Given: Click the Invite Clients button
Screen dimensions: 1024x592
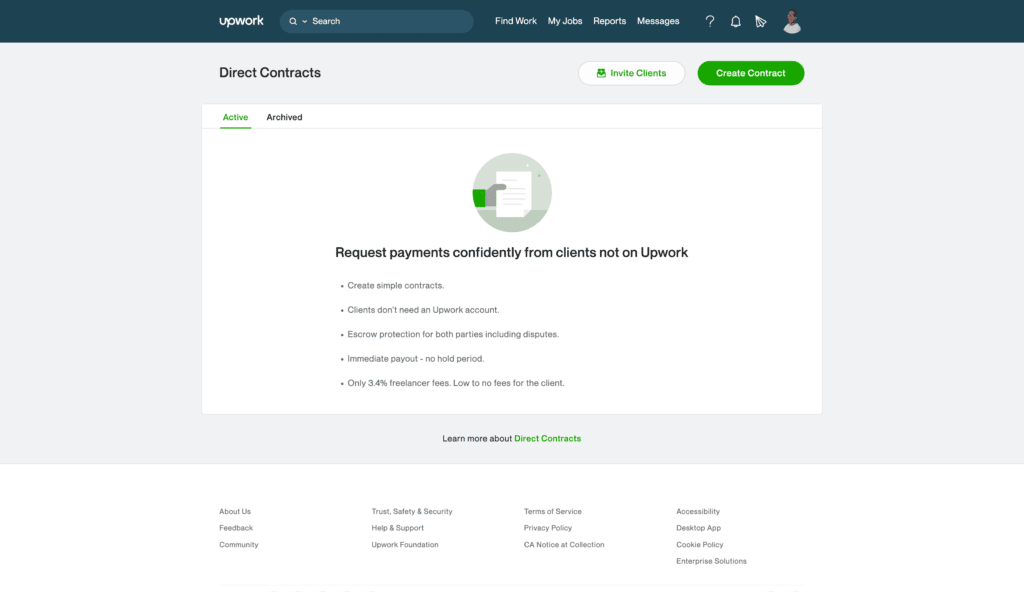Looking at the screenshot, I should pyautogui.click(x=631, y=73).
